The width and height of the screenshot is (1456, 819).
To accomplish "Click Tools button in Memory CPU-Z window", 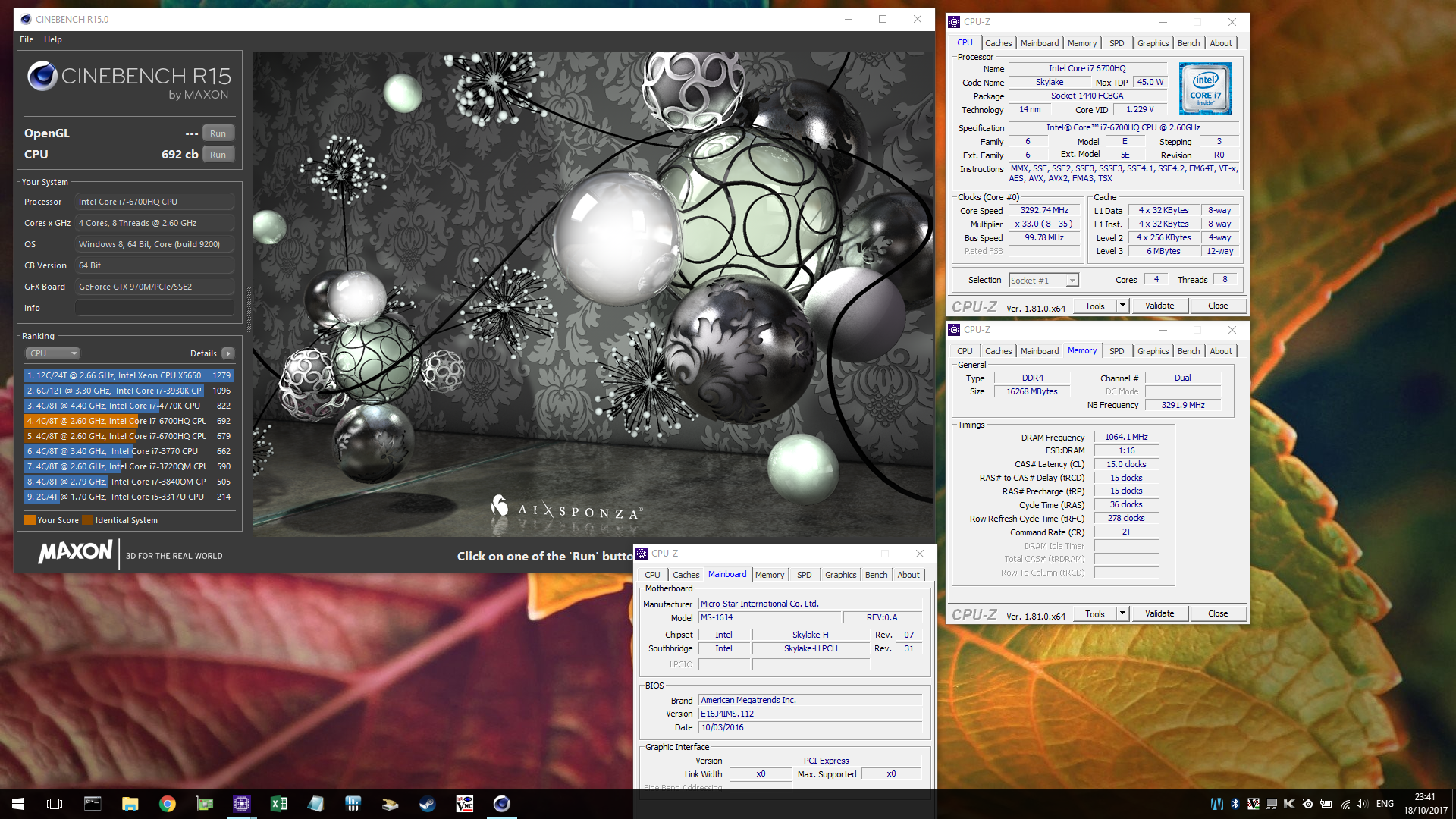I will click(x=1094, y=613).
